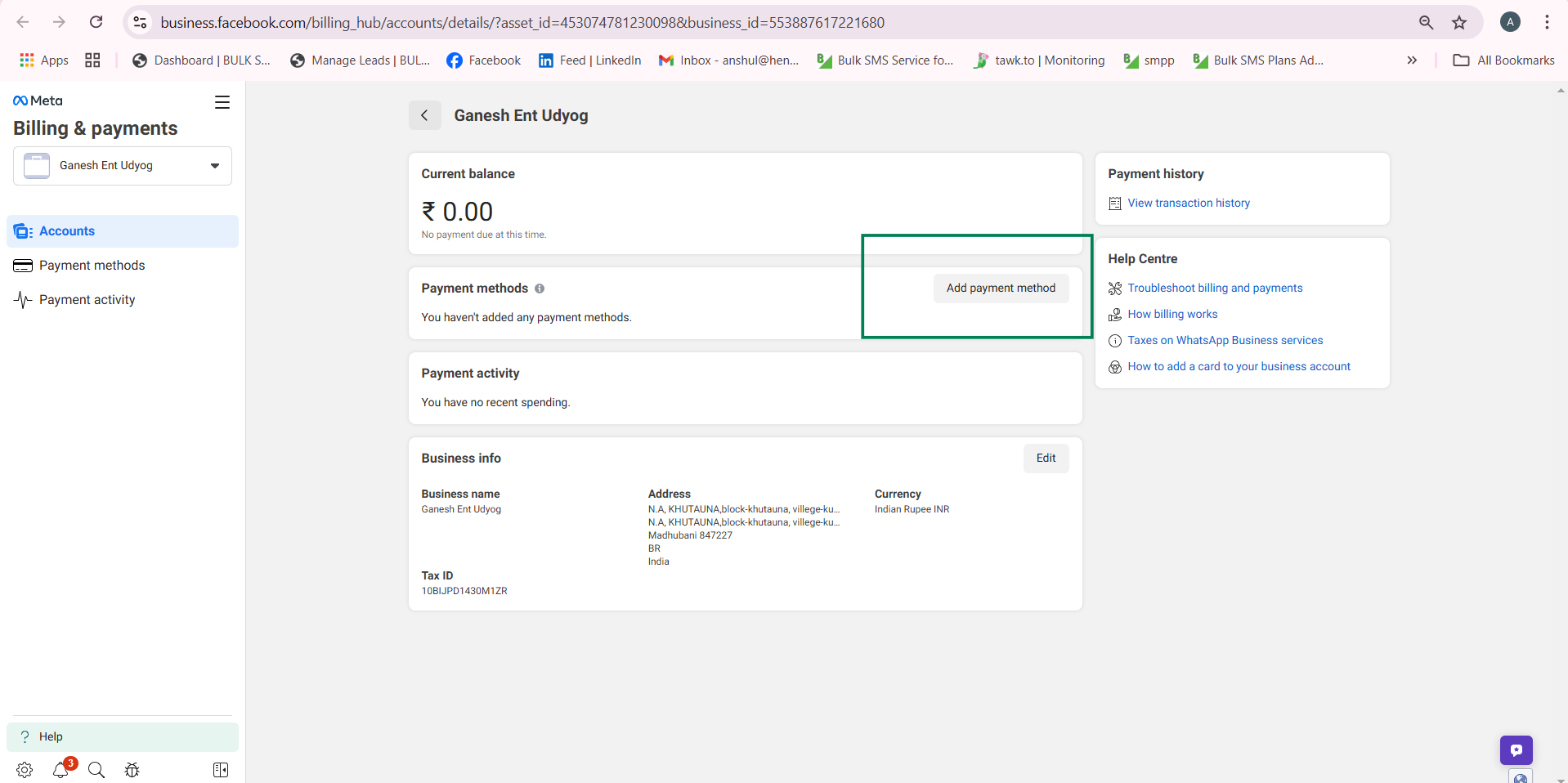
Task: Click the bug report icon
Action: 132,770
